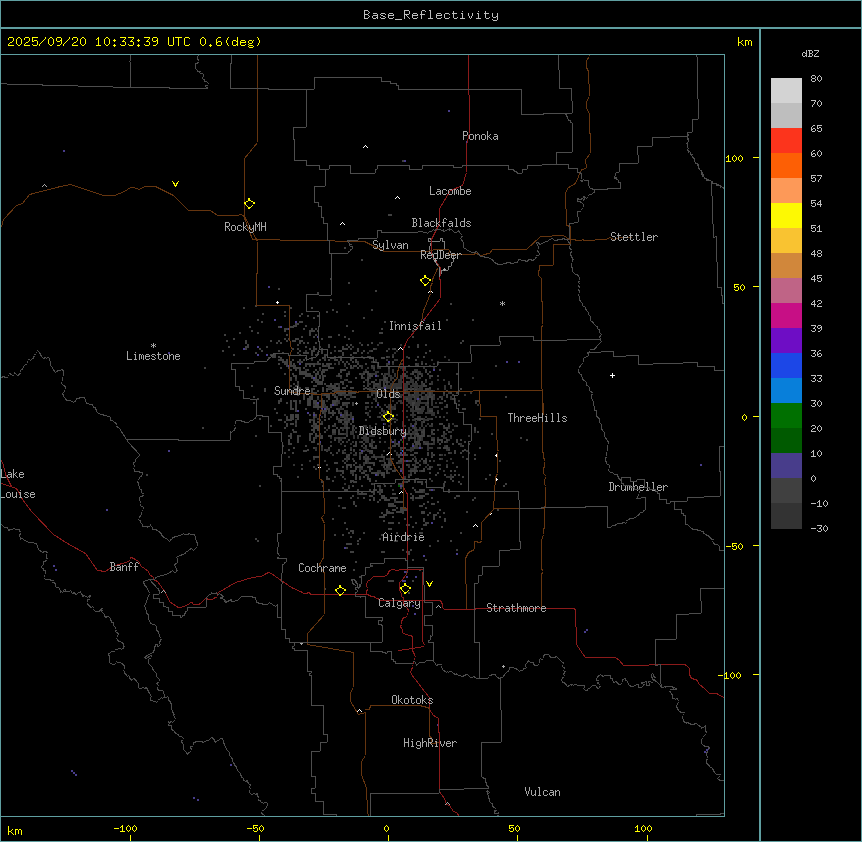
Task: Click the red swatch in dBZ legend
Action: [x=786, y=140]
